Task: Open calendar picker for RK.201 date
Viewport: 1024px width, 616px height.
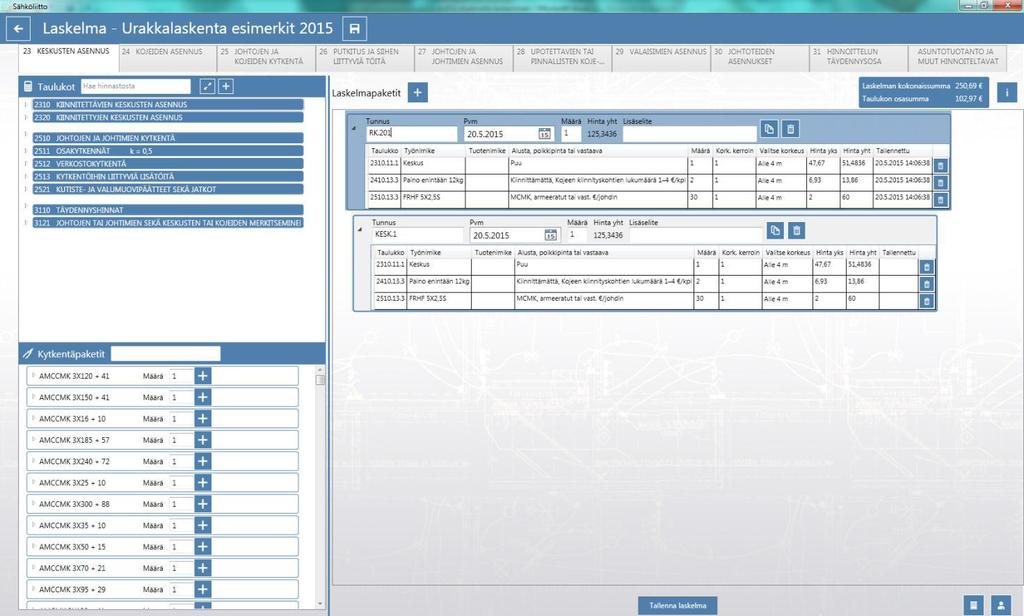Action: pyautogui.click(x=545, y=134)
